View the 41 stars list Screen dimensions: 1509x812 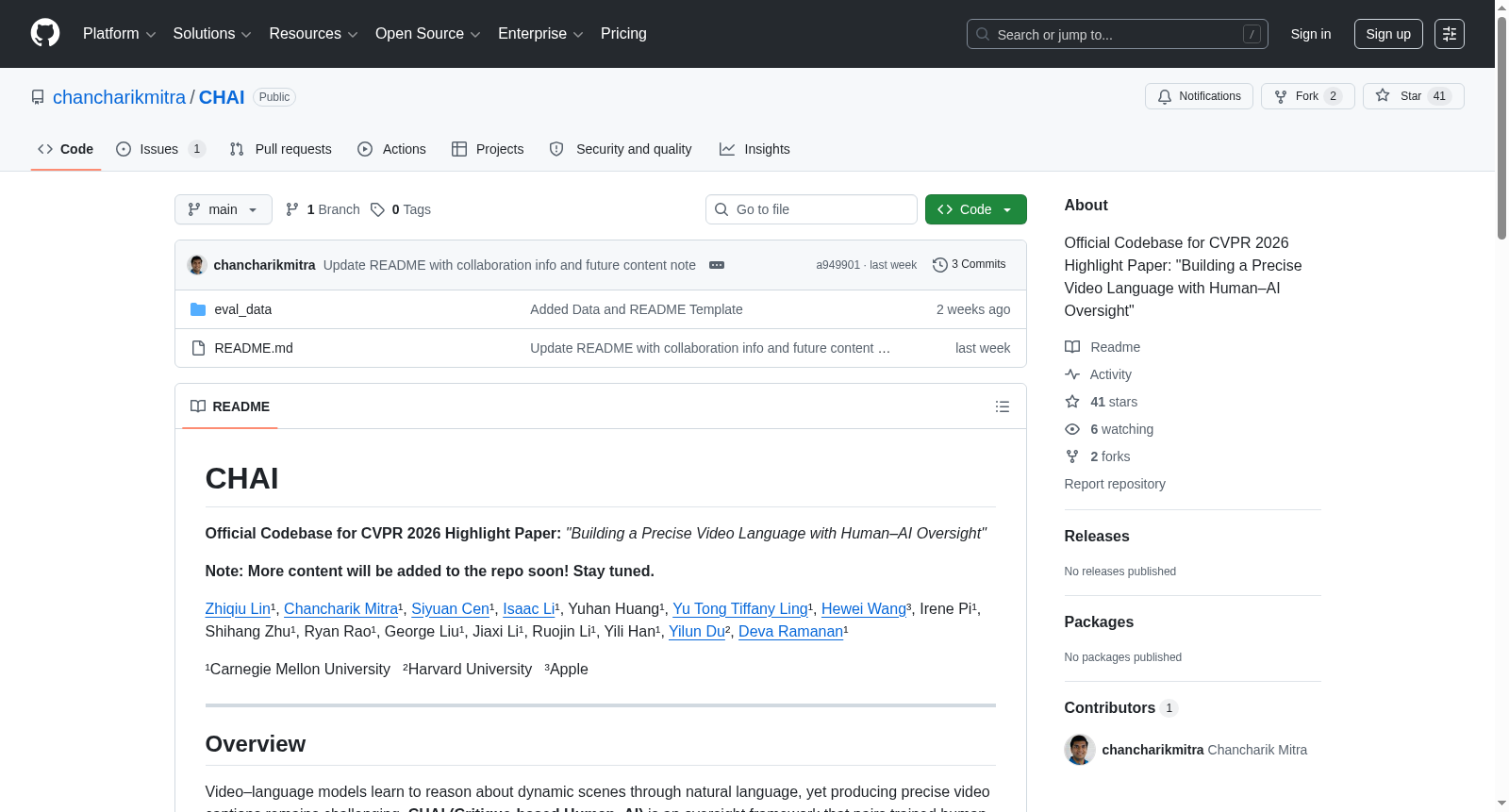pyautogui.click(x=1102, y=402)
